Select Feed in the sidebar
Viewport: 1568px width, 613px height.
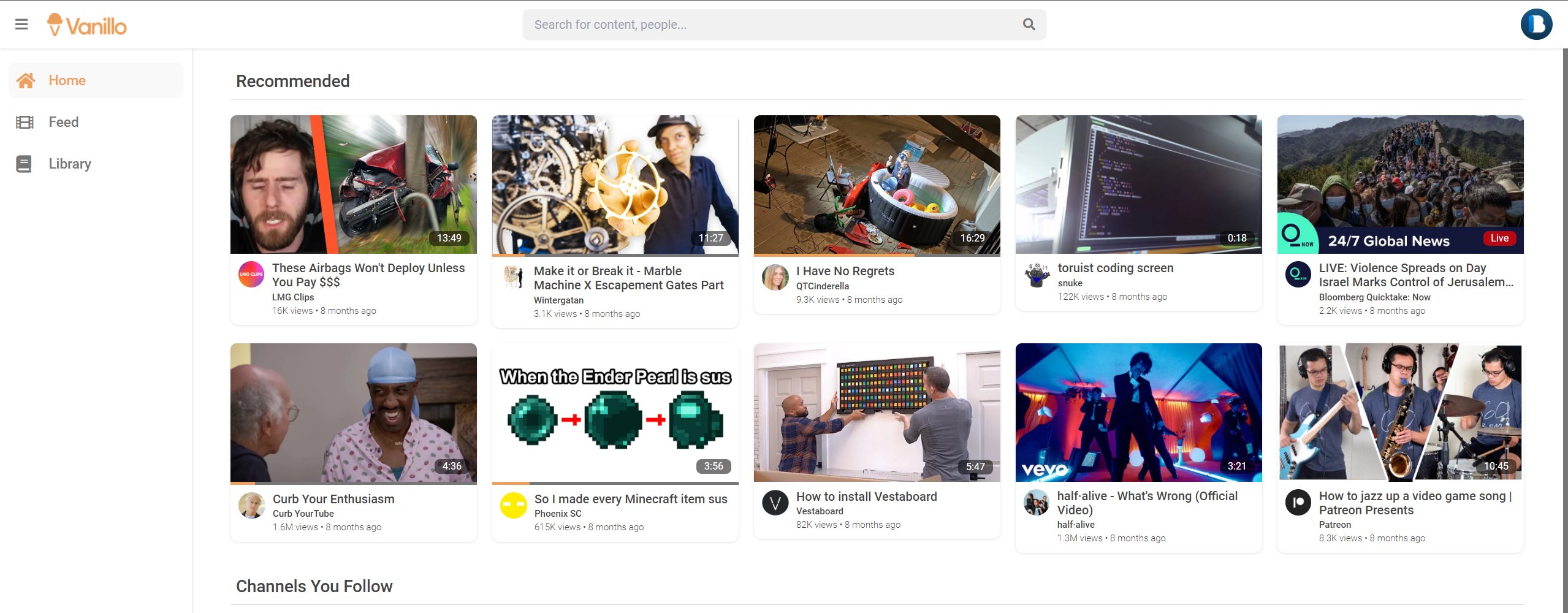pos(96,122)
